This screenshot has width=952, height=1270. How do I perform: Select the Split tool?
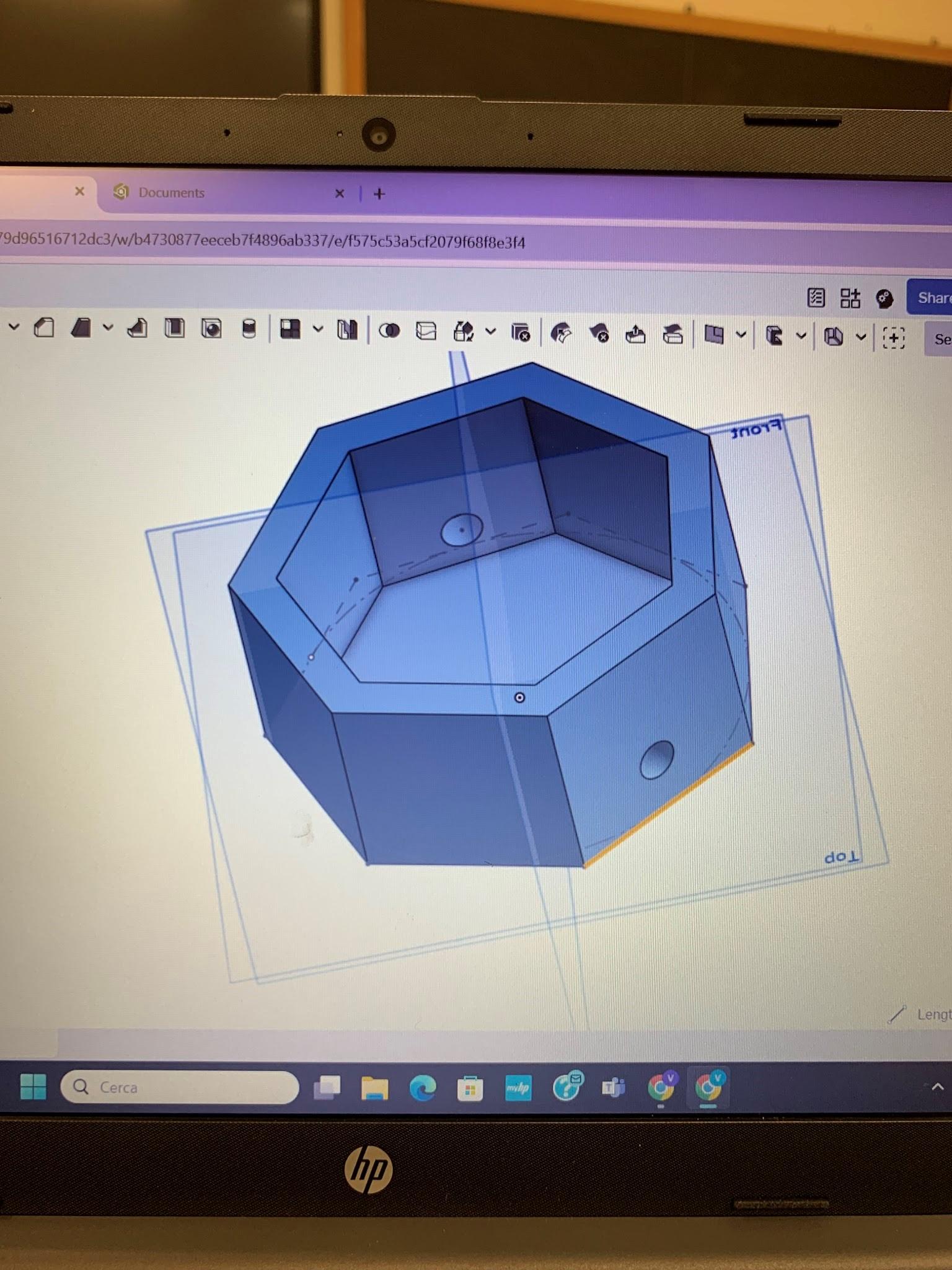pyautogui.click(x=426, y=331)
